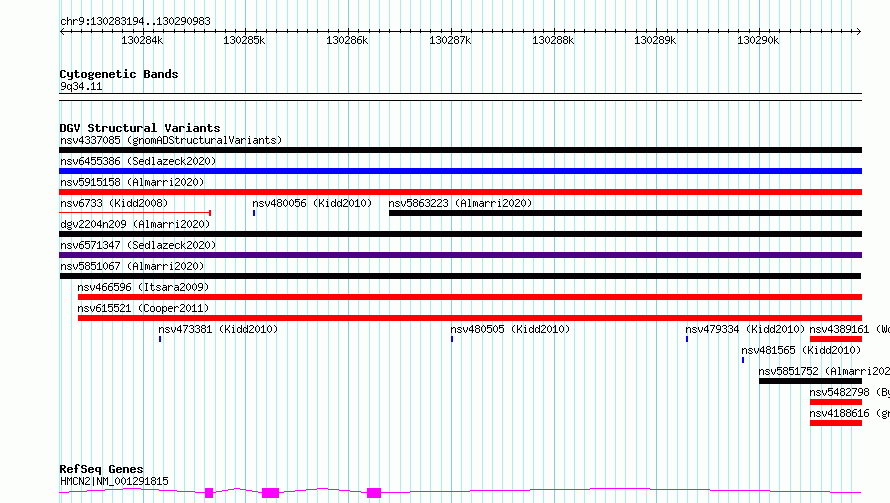Viewport: 890px width, 503px height.
Task: Click the 130288k ruler label
Action: click(x=553, y=40)
